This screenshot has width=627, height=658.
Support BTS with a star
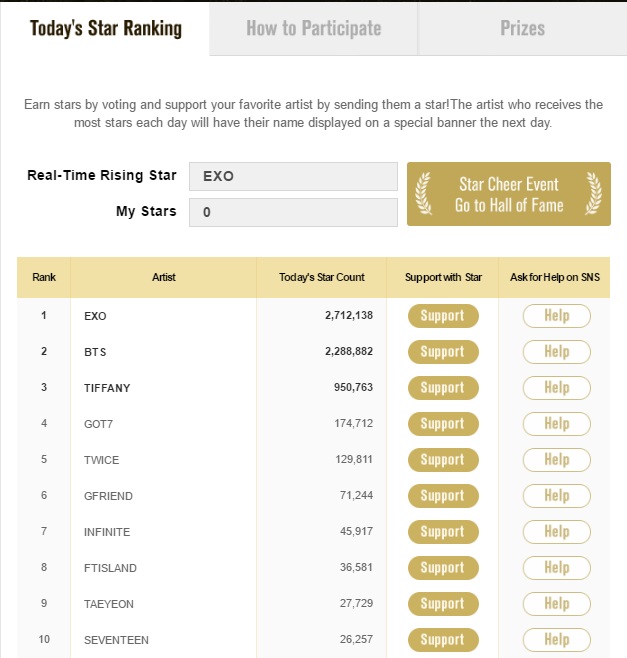pyautogui.click(x=443, y=352)
